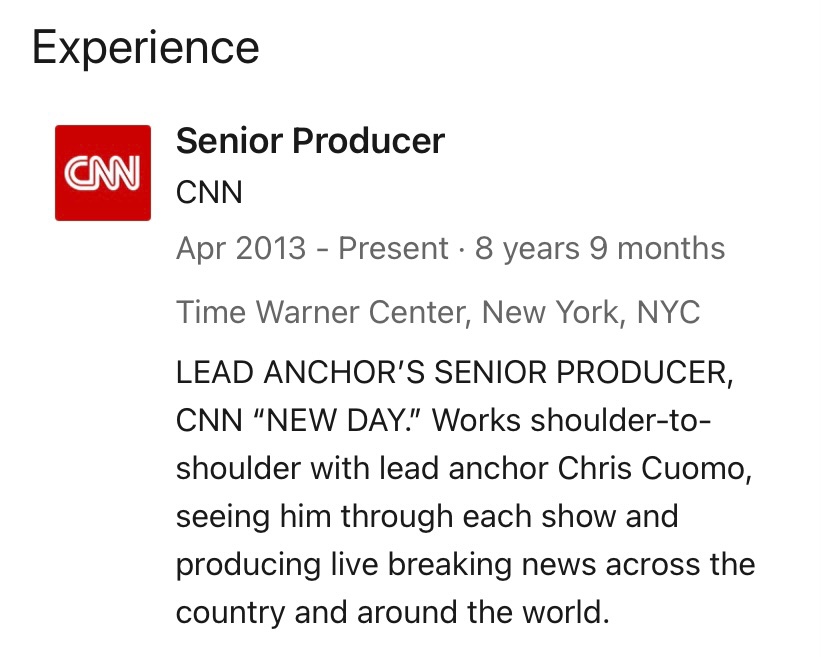Select the CNN company name under title
This screenshot has height=657, width=823.
click(x=209, y=192)
